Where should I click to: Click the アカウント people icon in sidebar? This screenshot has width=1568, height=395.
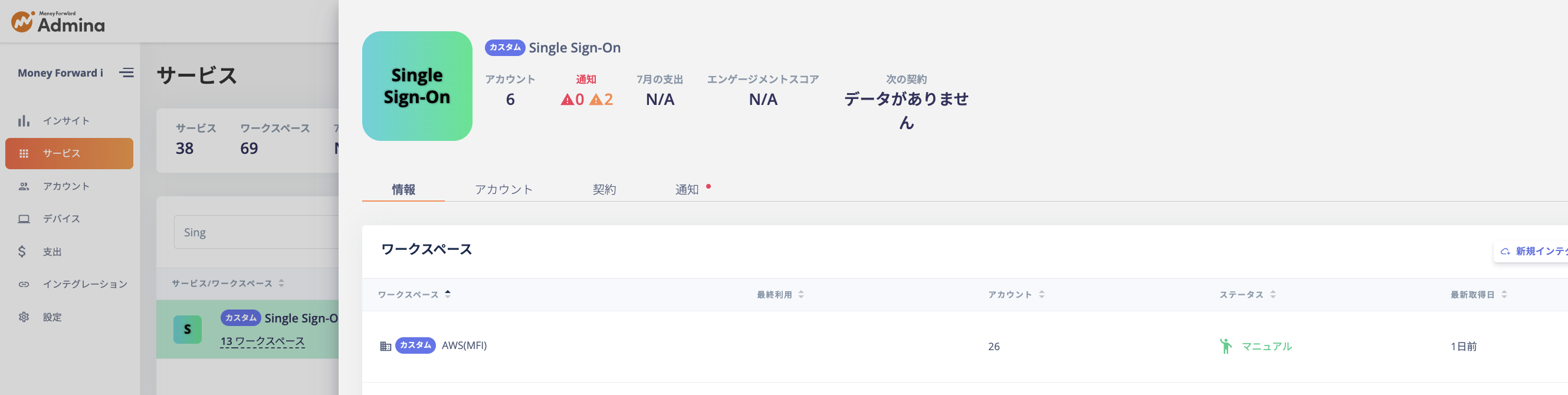coord(24,186)
